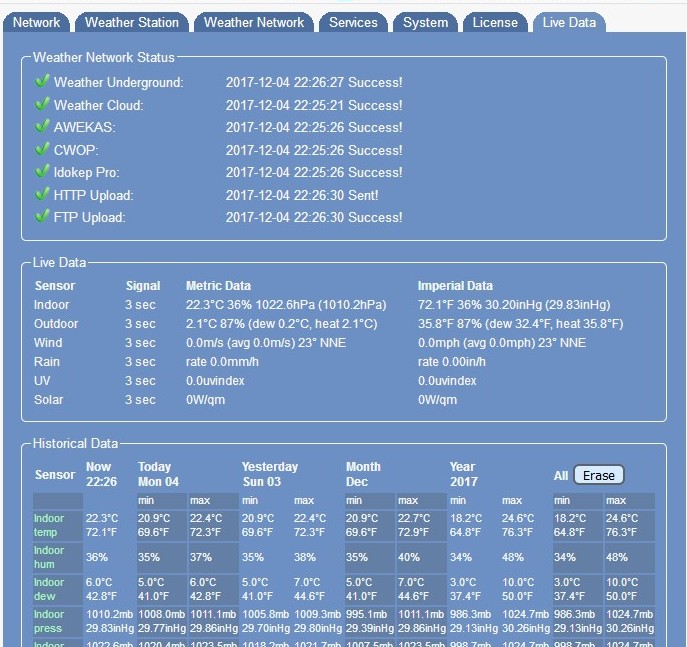
Task: Select the Live Data tab
Action: pos(569,22)
